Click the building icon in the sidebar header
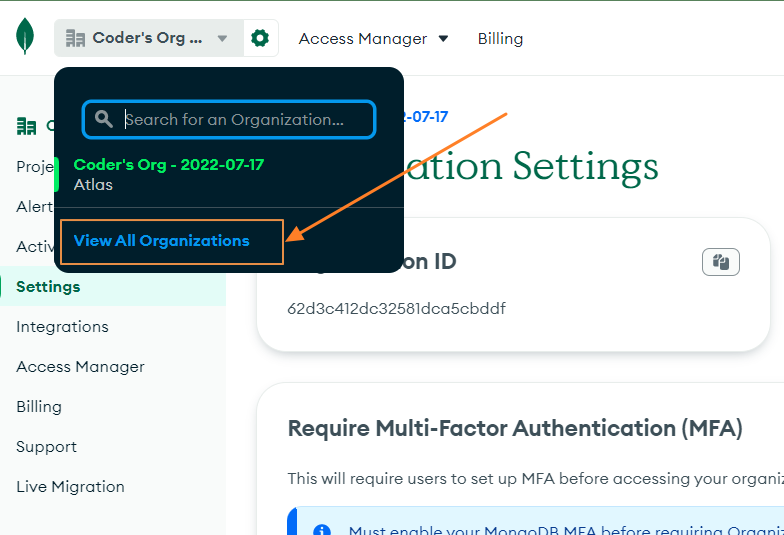784x535 pixels. tap(26, 126)
